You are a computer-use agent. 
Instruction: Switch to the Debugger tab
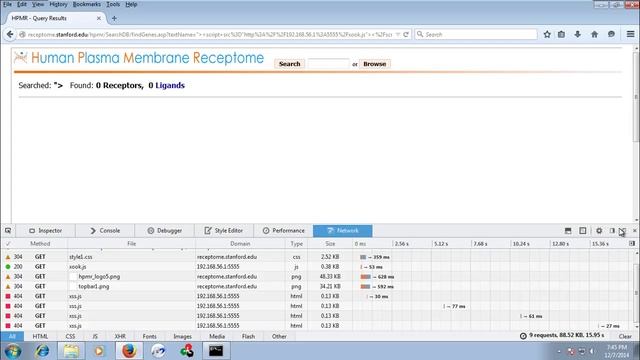click(164, 231)
